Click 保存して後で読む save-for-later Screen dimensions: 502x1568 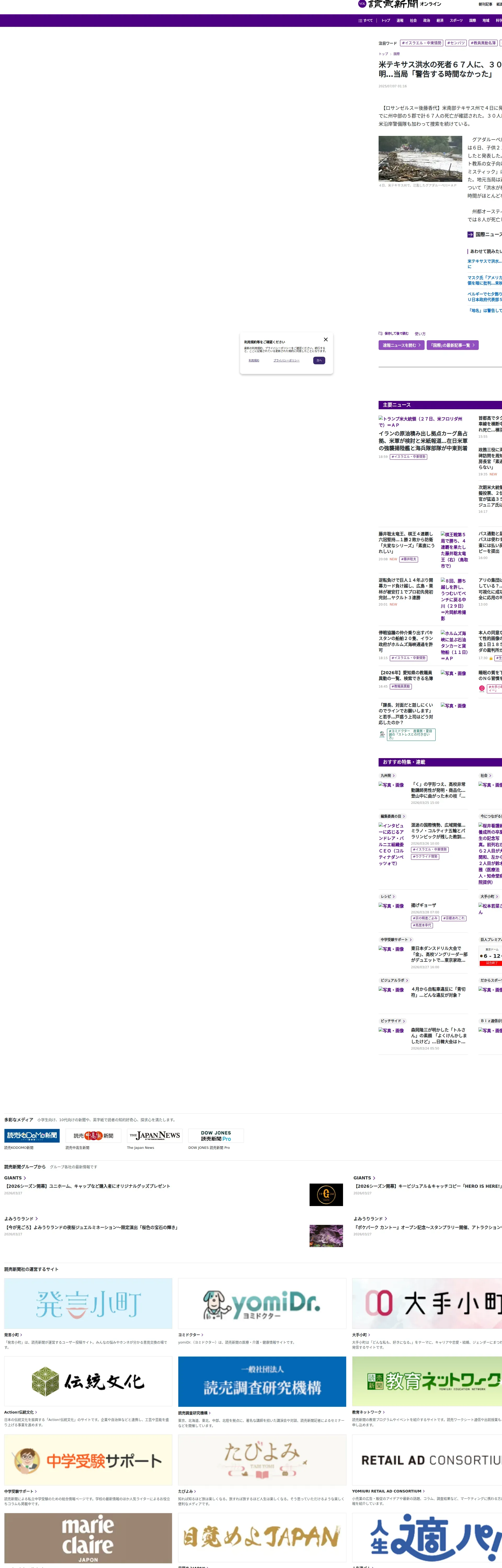pyautogui.click(x=393, y=333)
